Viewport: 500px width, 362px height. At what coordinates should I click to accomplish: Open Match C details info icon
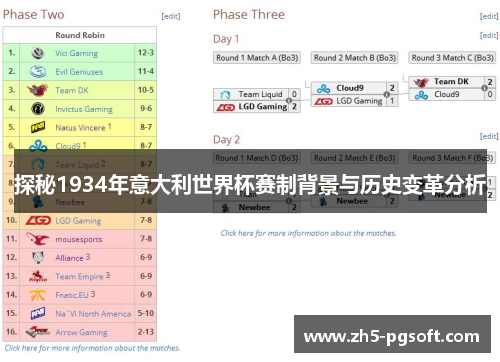[484, 88]
